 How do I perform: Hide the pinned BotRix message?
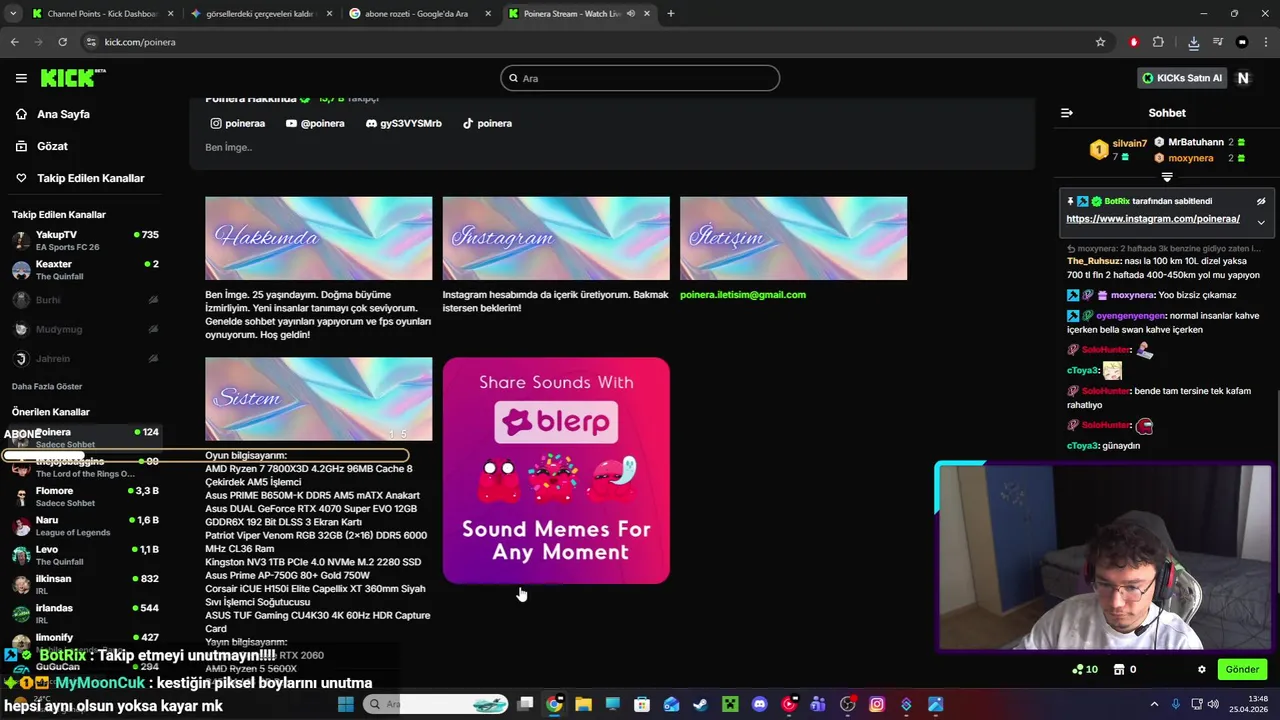click(1261, 201)
